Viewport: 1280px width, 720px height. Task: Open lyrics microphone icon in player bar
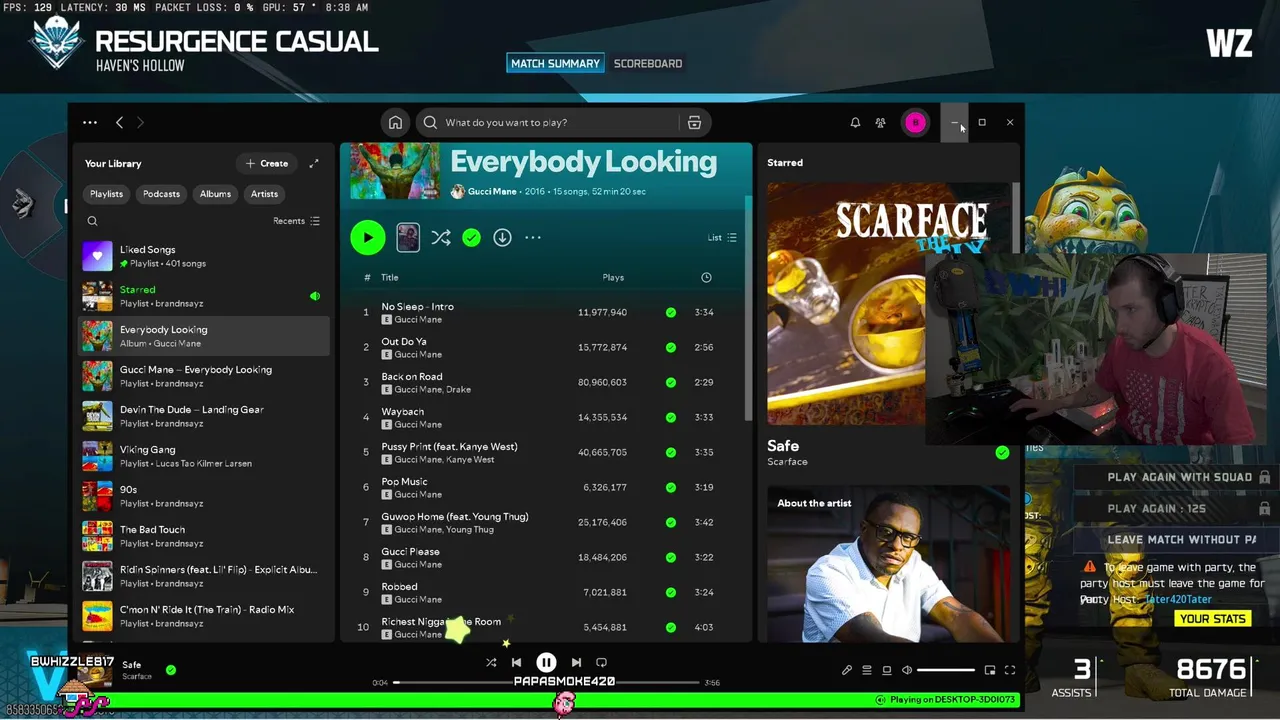point(847,670)
